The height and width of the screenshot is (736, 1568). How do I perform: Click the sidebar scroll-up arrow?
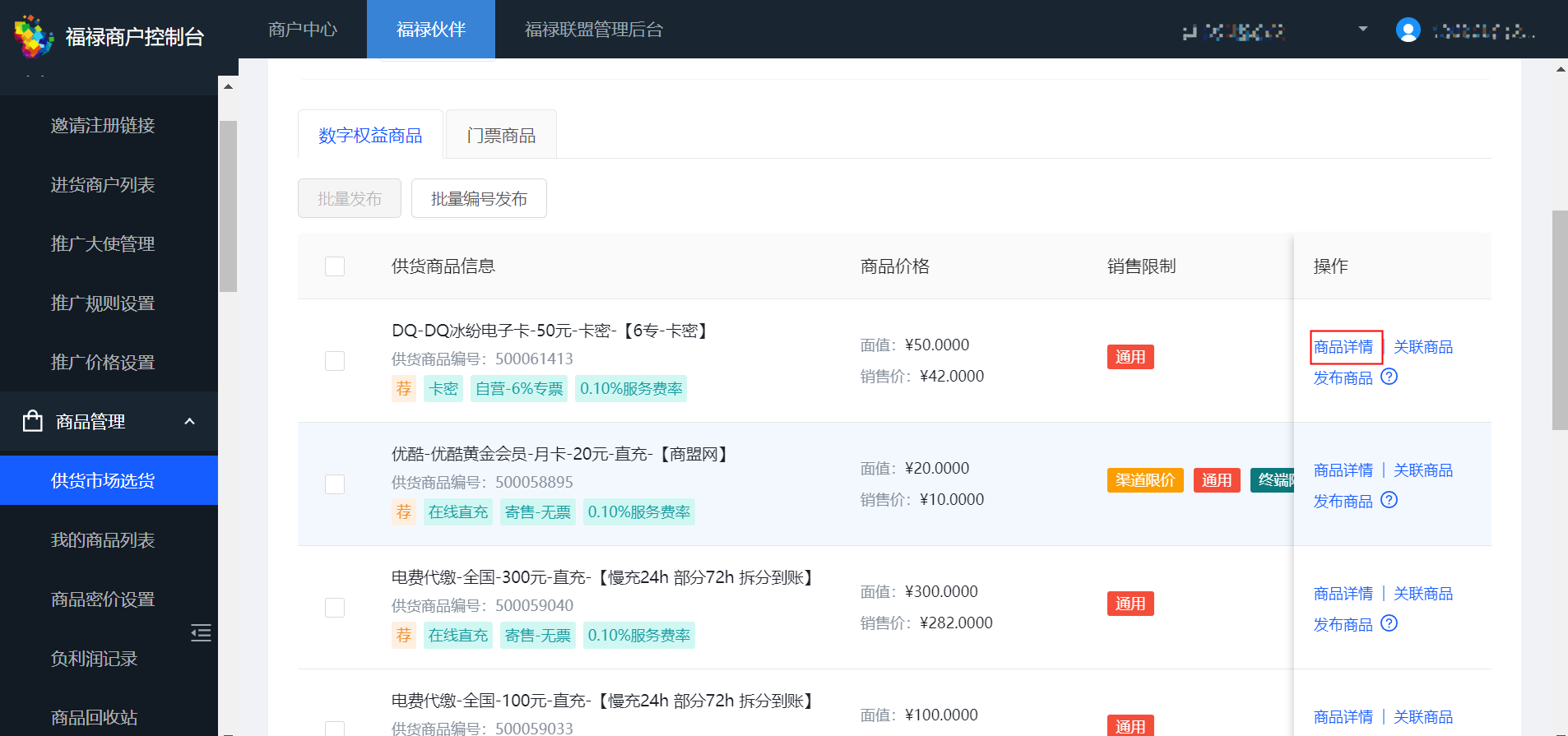click(x=228, y=86)
